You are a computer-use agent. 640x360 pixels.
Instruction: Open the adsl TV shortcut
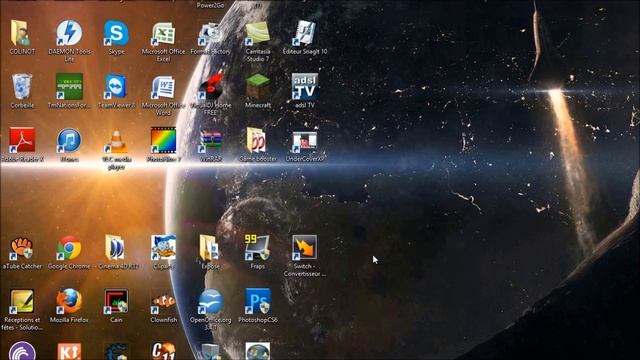pyautogui.click(x=304, y=87)
